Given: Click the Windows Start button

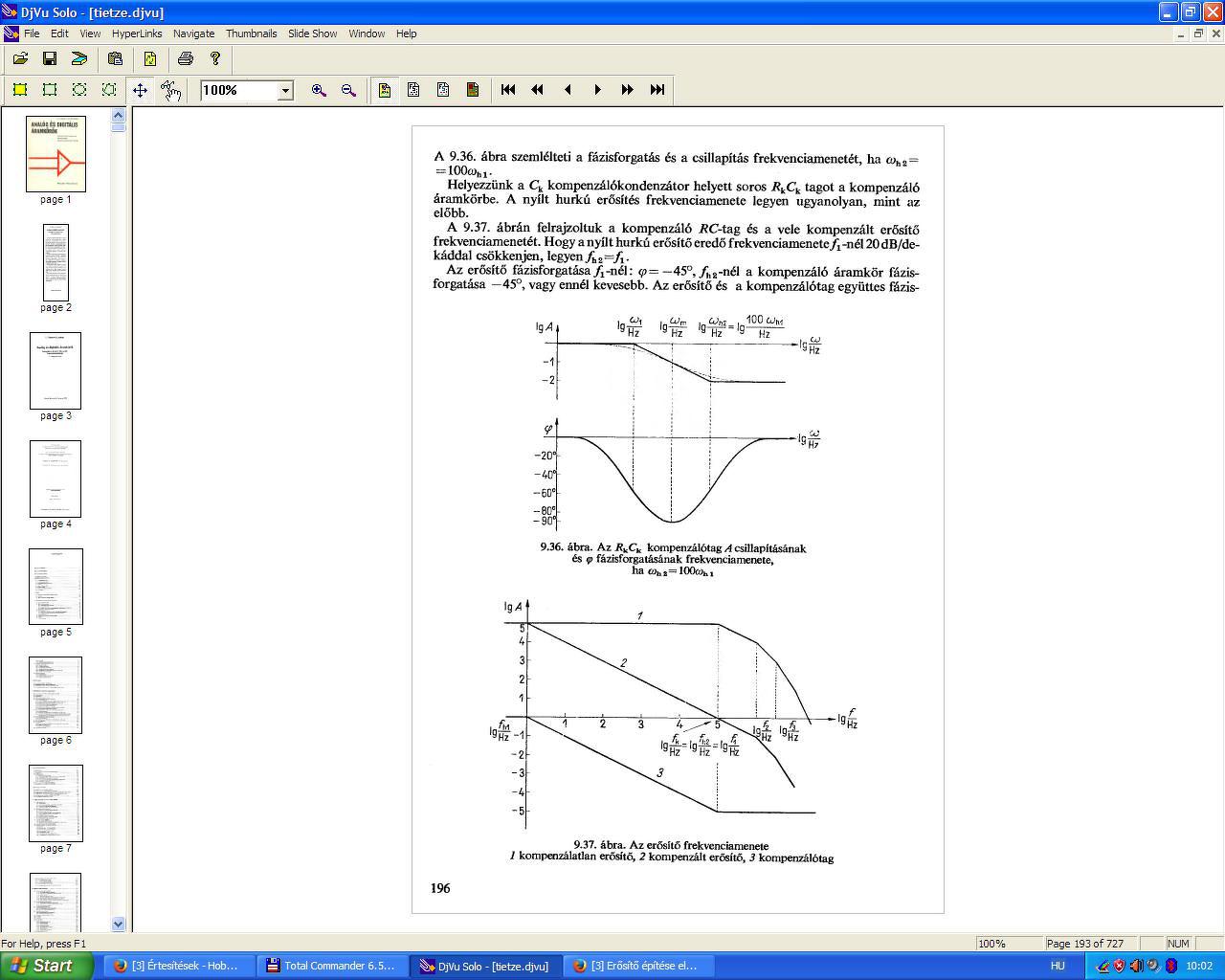Looking at the screenshot, I should click(46, 966).
